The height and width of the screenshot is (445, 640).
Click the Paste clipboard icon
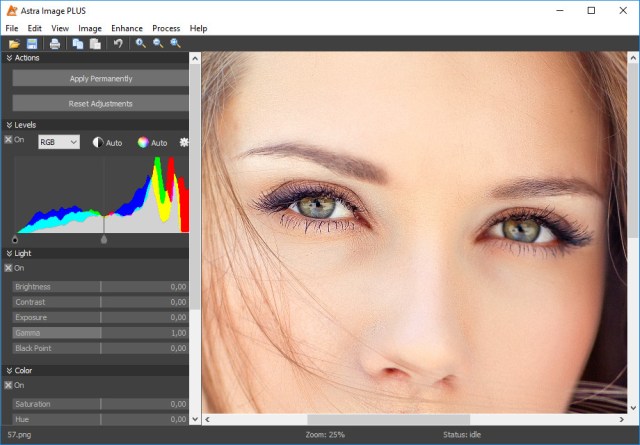(95, 44)
